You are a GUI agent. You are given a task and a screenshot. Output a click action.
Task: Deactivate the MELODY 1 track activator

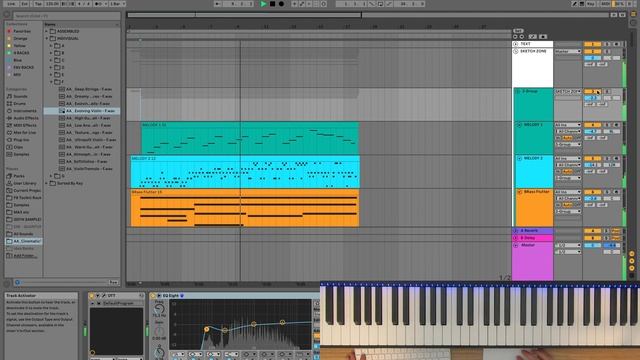pyautogui.click(x=592, y=125)
